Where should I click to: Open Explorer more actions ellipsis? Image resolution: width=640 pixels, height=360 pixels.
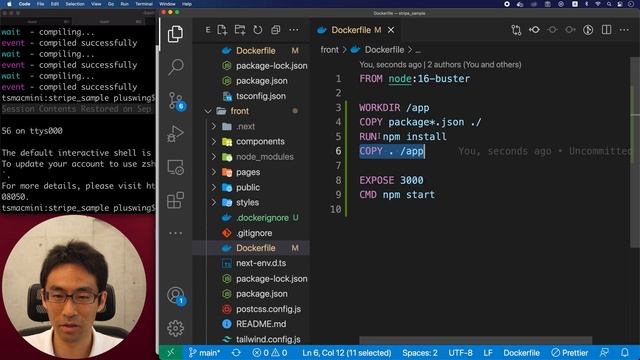293,30
